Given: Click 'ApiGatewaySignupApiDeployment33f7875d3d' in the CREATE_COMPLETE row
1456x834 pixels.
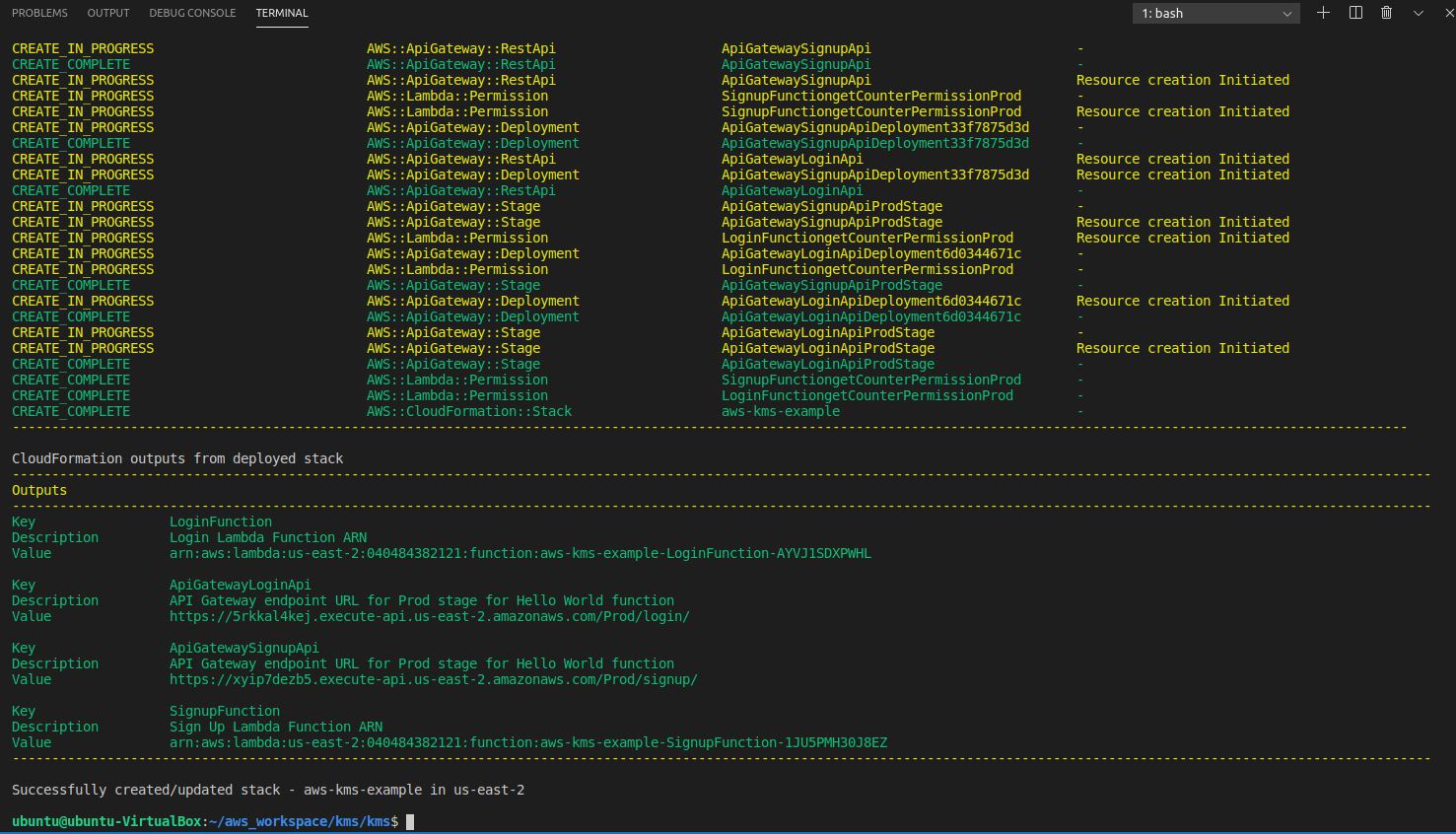Looking at the screenshot, I should tap(875, 143).
